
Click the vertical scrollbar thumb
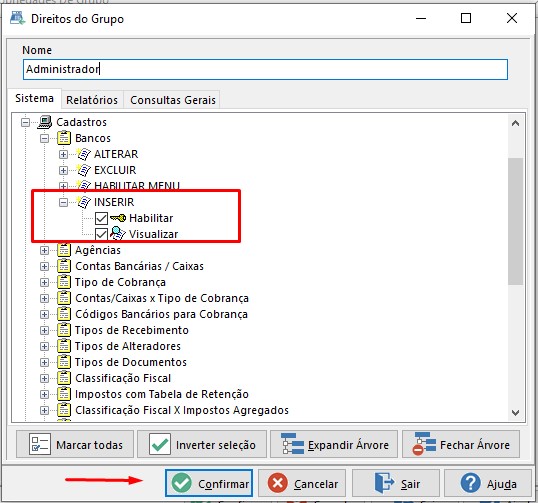pos(515,221)
